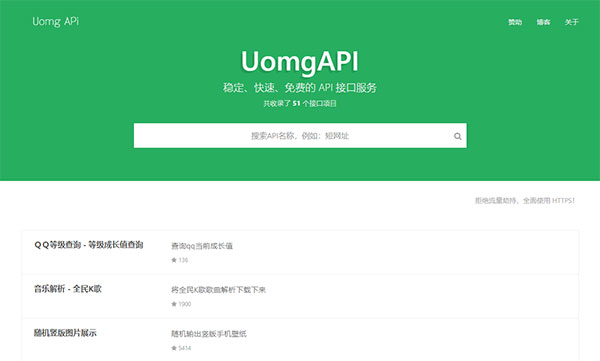Click the Uomg APi logo in header
600x361 pixels.
click(55, 21)
